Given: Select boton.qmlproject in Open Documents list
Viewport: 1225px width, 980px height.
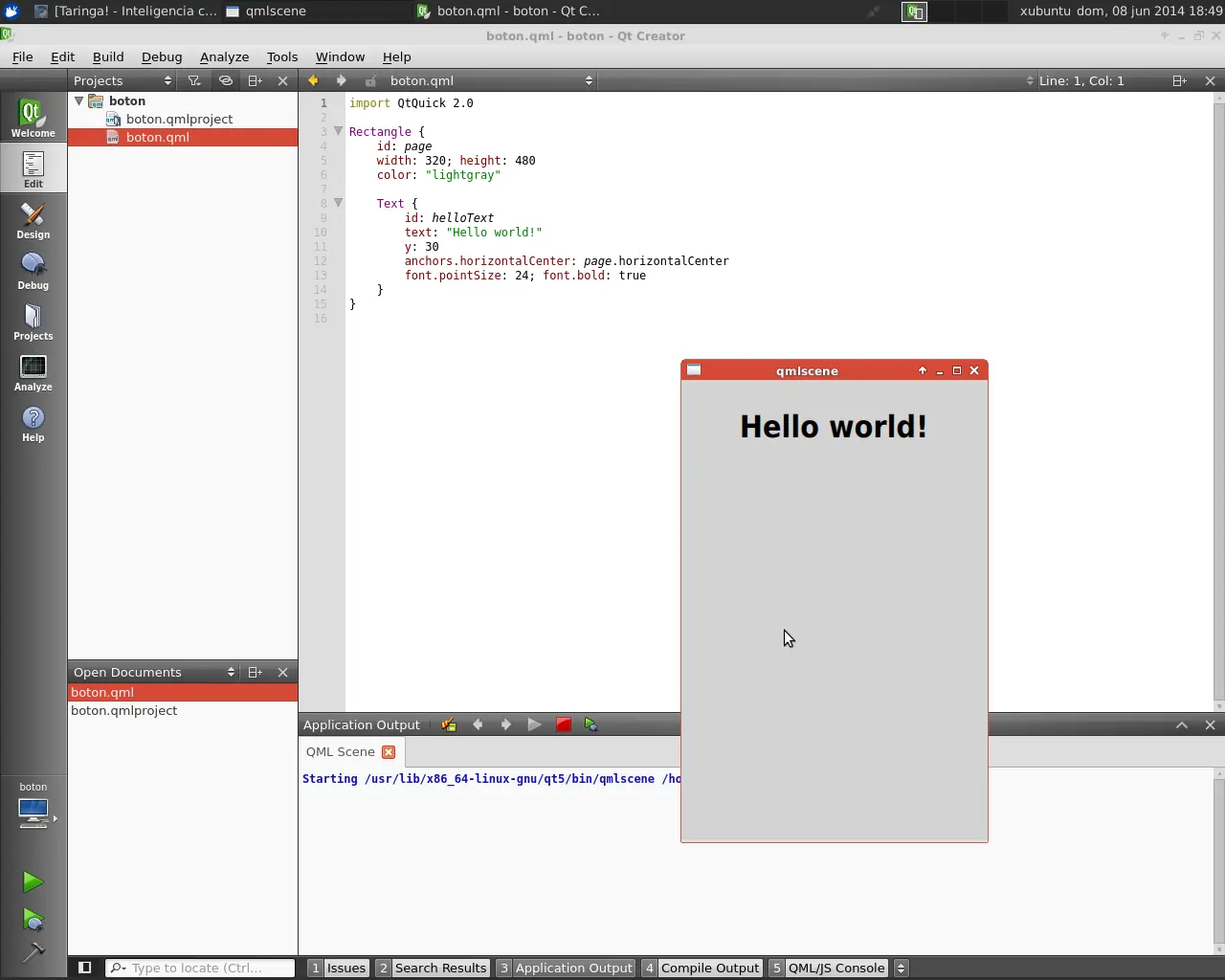Looking at the screenshot, I should pyautogui.click(x=183, y=710).
